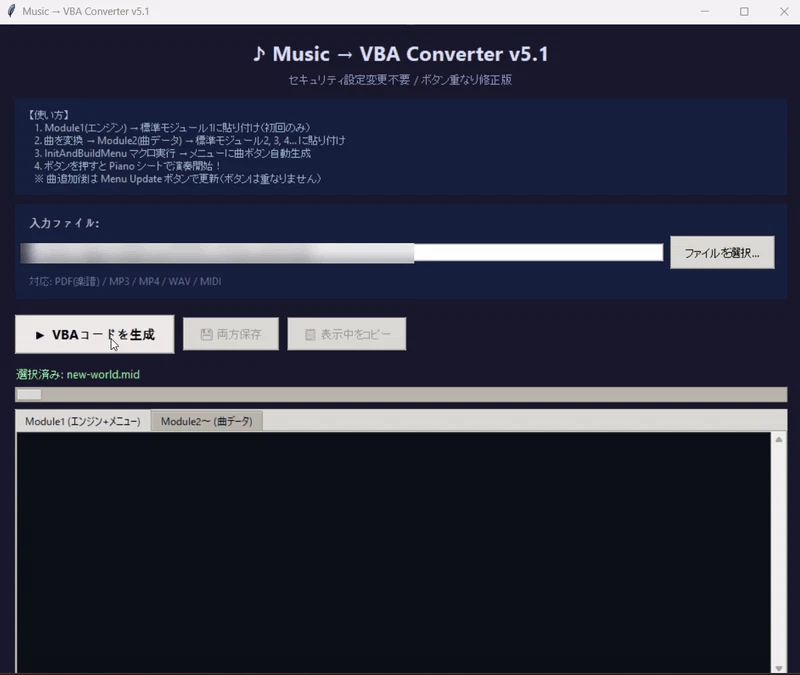Click the scrollbar down arrow of the code area
The height and width of the screenshot is (675, 800).
(x=779, y=668)
